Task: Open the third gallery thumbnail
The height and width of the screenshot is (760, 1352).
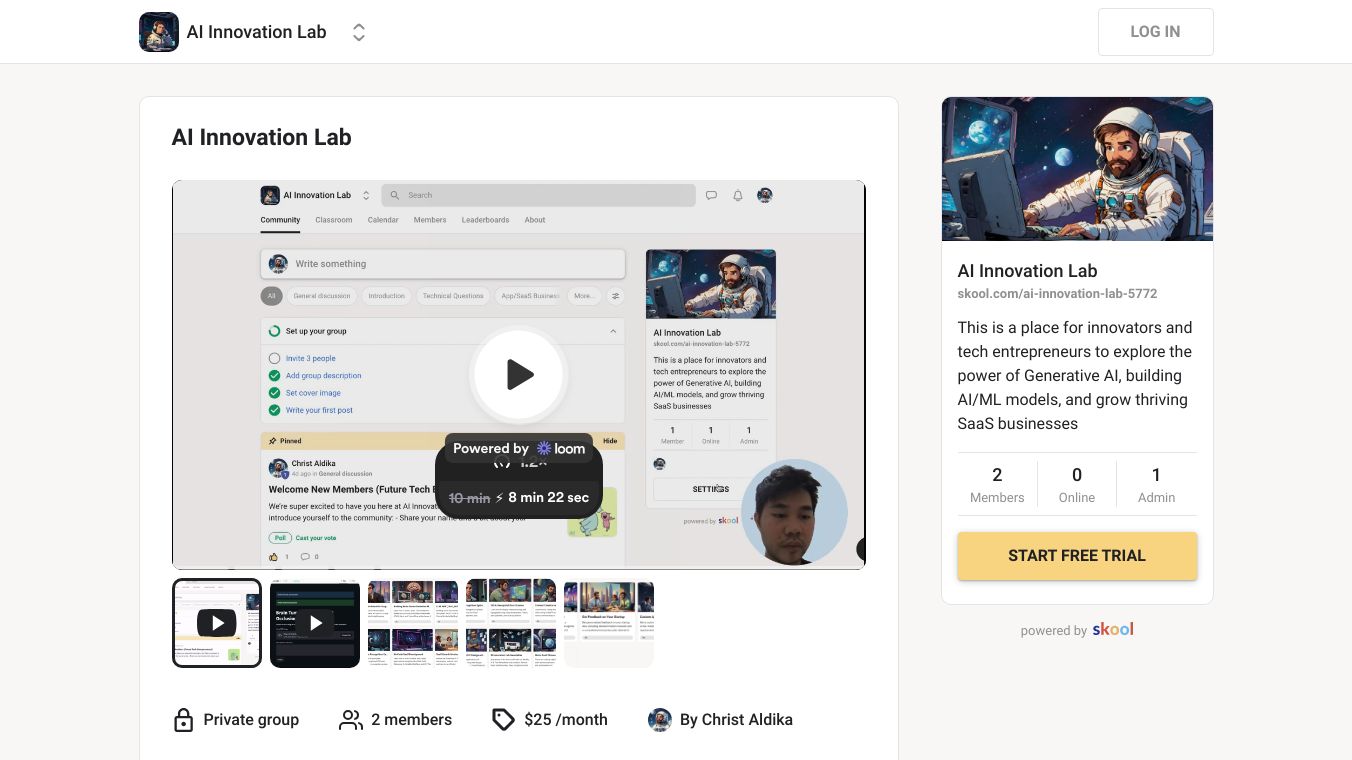Action: (413, 623)
